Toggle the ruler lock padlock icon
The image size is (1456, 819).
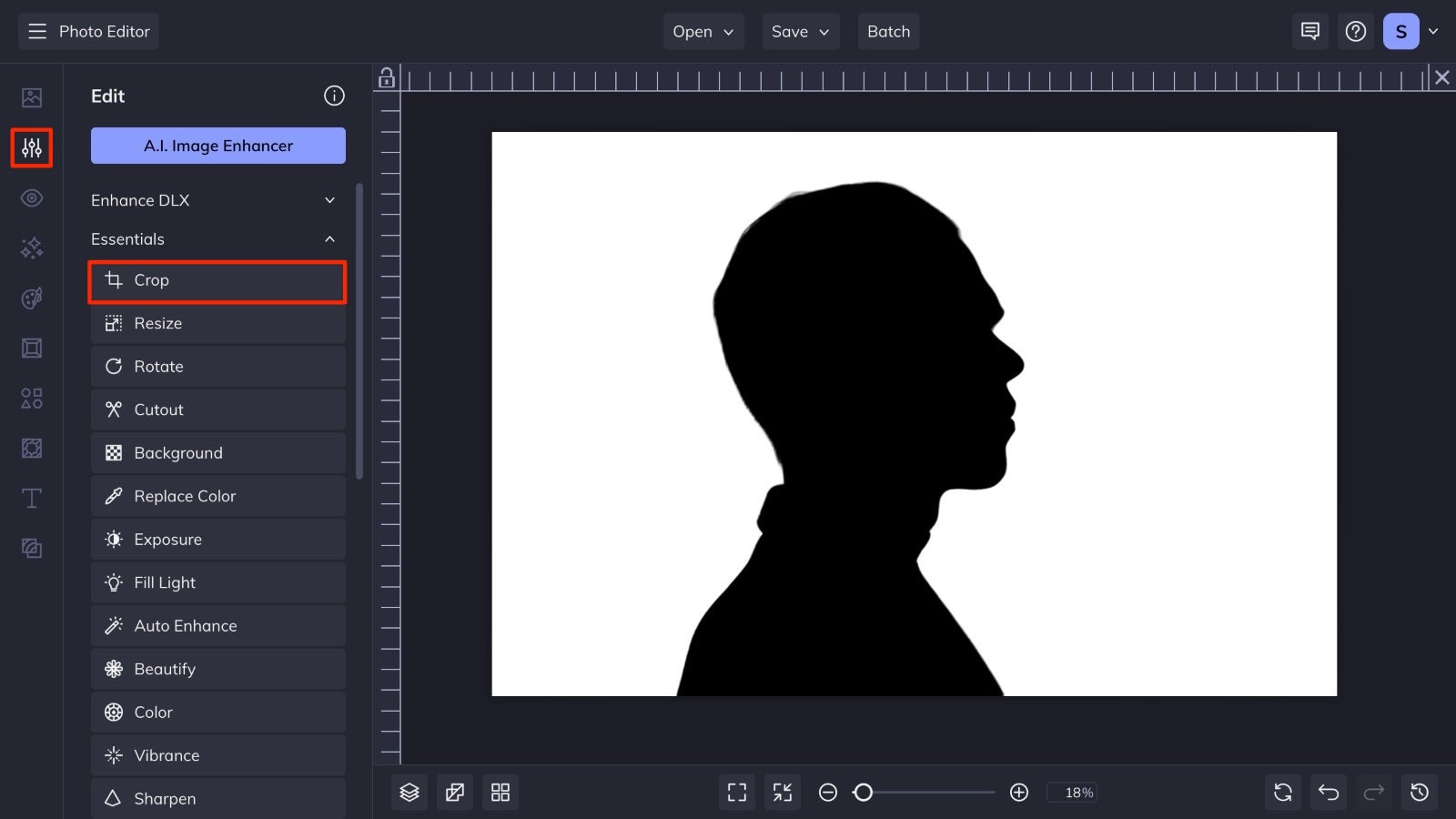tap(386, 78)
